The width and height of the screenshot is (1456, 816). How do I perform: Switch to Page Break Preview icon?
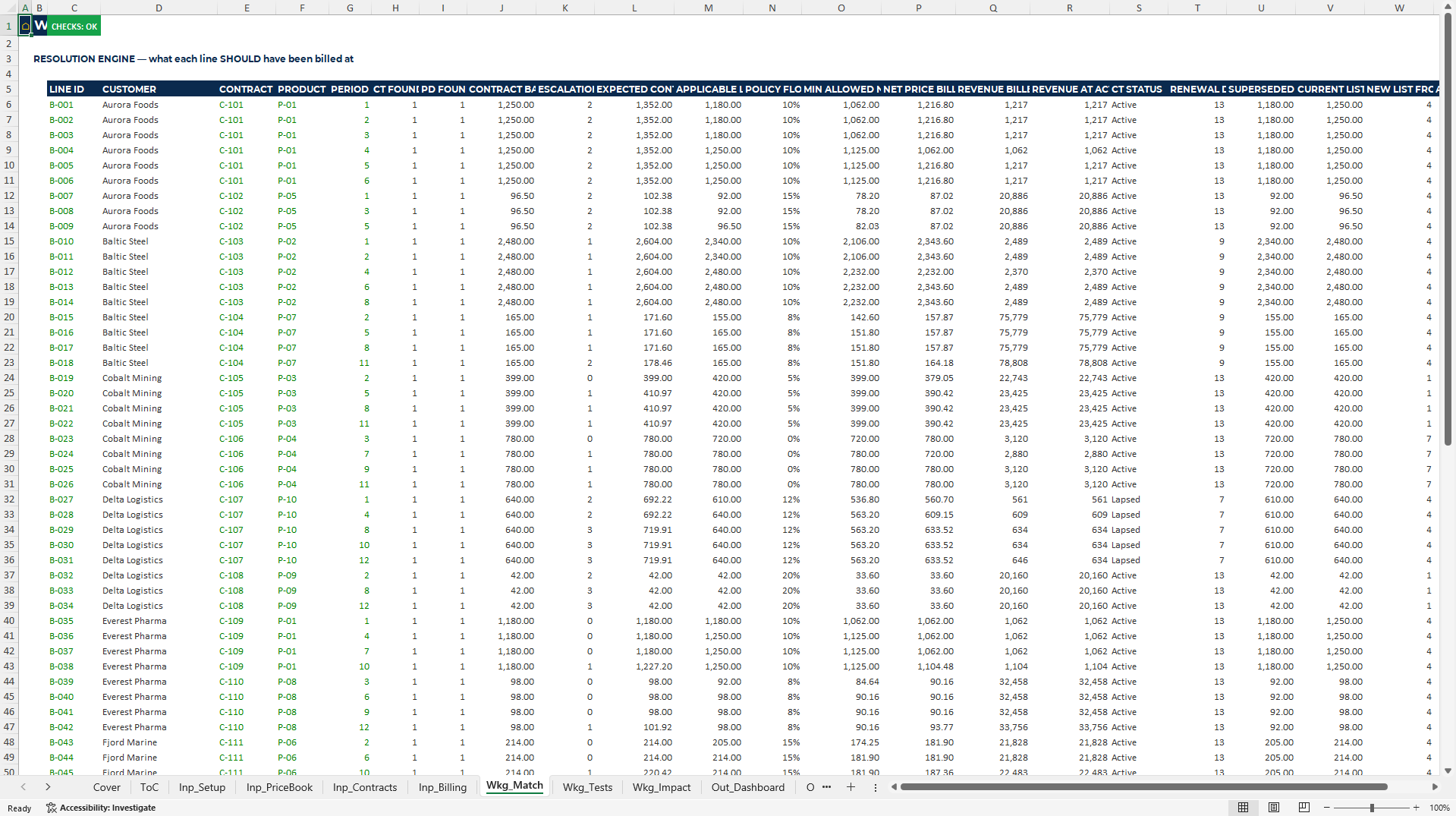click(1303, 808)
